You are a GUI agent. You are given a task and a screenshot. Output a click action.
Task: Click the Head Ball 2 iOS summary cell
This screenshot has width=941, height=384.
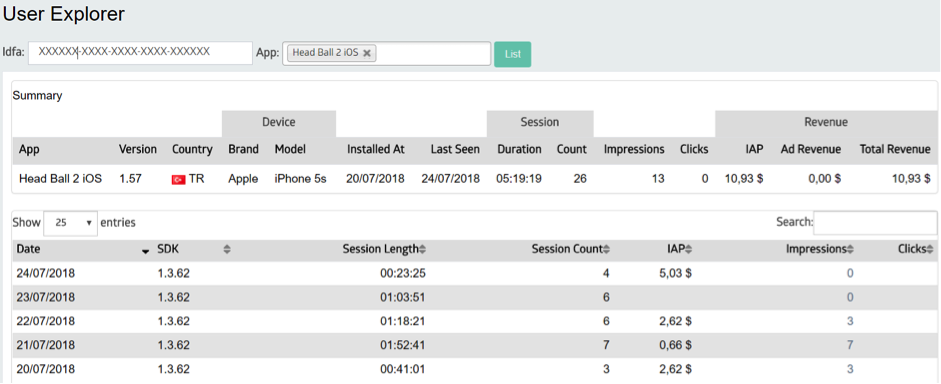(x=60, y=179)
